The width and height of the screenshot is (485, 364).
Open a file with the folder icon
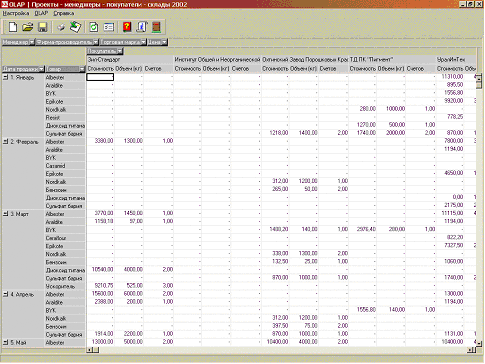pyautogui.click(x=28, y=27)
